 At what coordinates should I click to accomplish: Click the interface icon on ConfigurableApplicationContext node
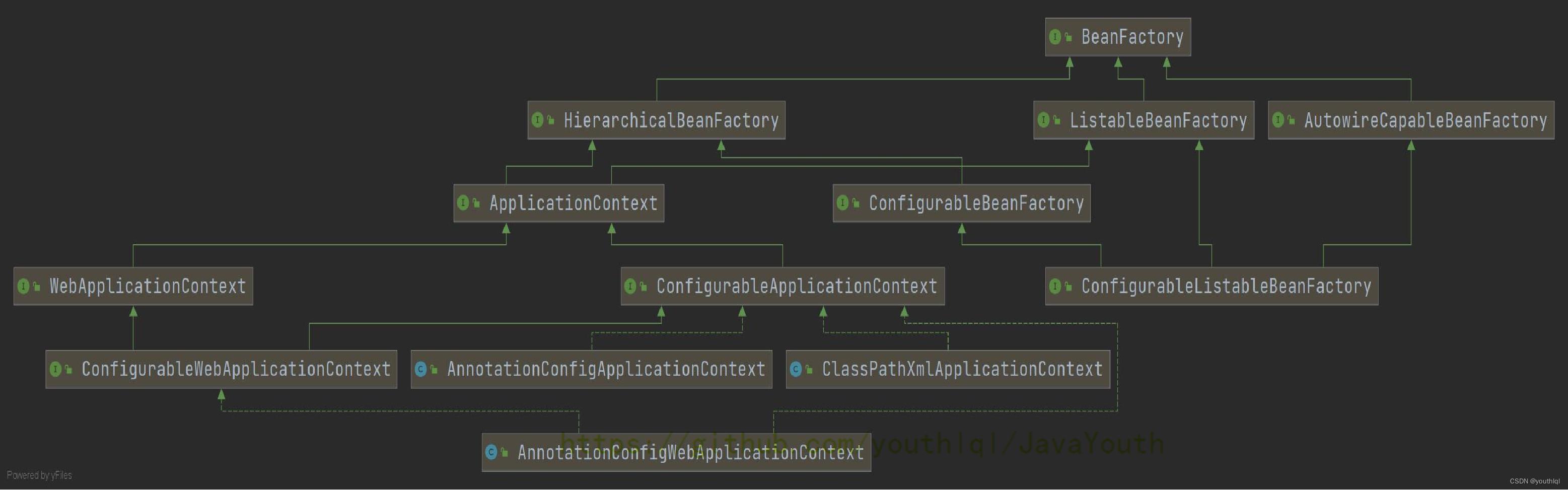click(x=630, y=286)
